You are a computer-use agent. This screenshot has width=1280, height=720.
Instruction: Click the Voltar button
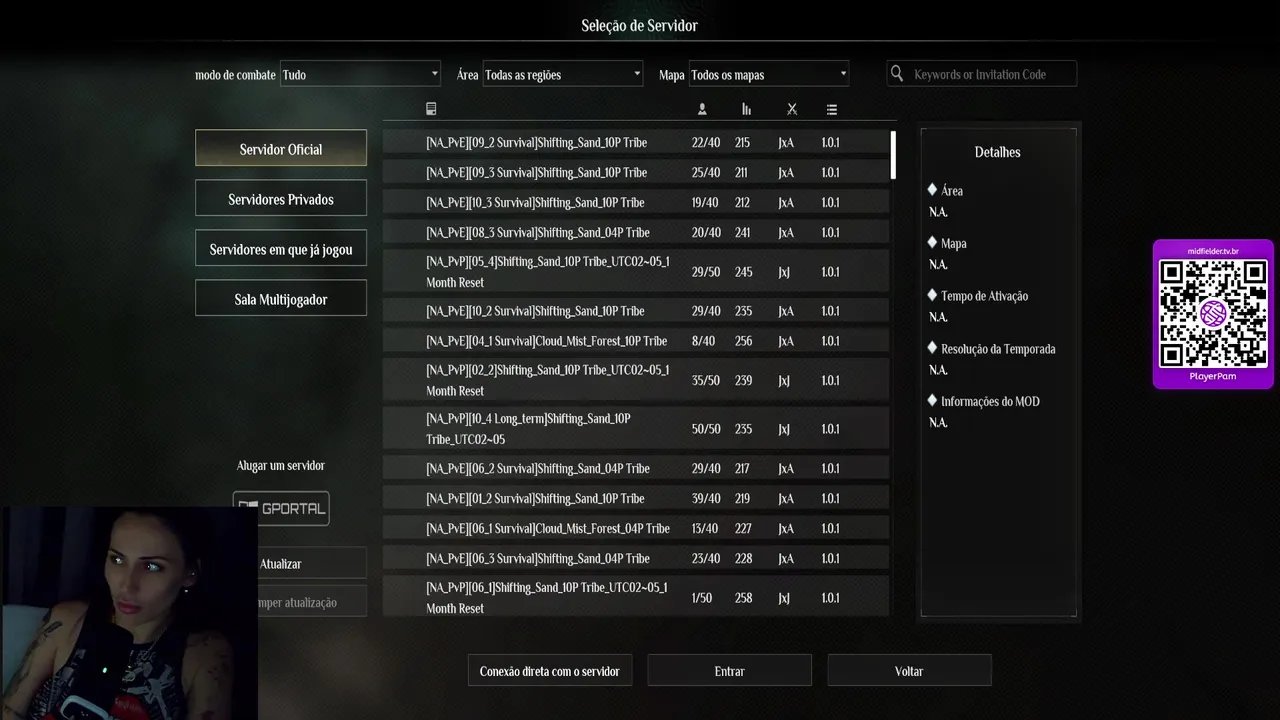pos(909,671)
